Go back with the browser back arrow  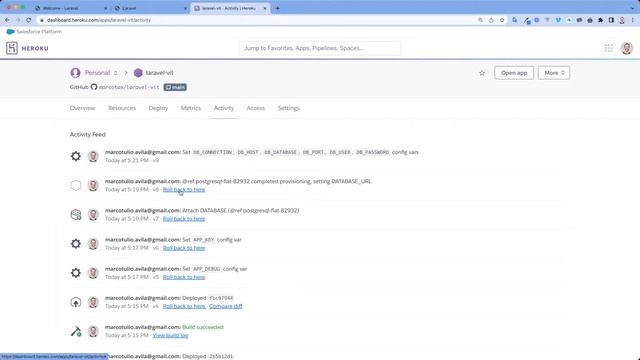tap(7, 20)
